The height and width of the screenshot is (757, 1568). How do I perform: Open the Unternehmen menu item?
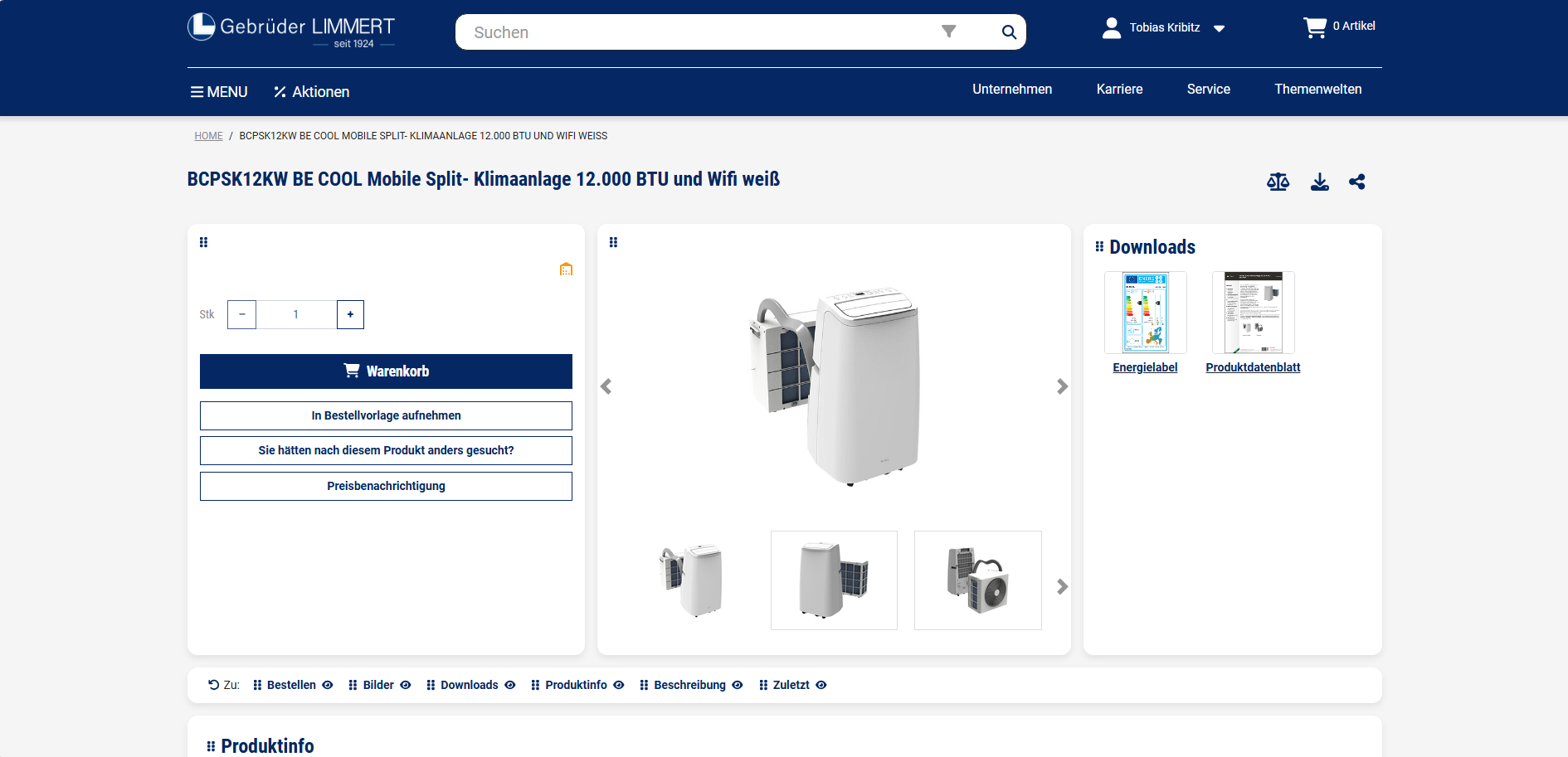tap(1012, 90)
